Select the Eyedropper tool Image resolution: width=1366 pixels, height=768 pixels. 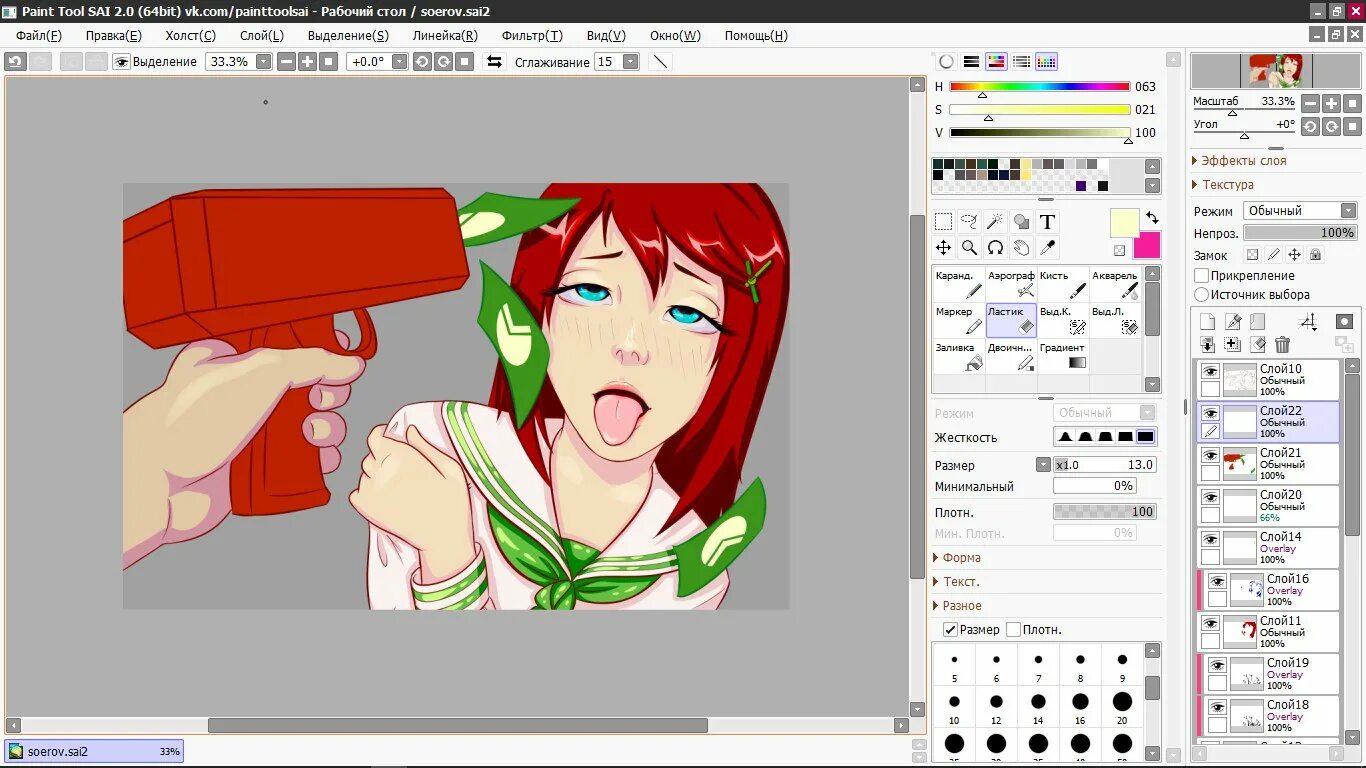1047,248
